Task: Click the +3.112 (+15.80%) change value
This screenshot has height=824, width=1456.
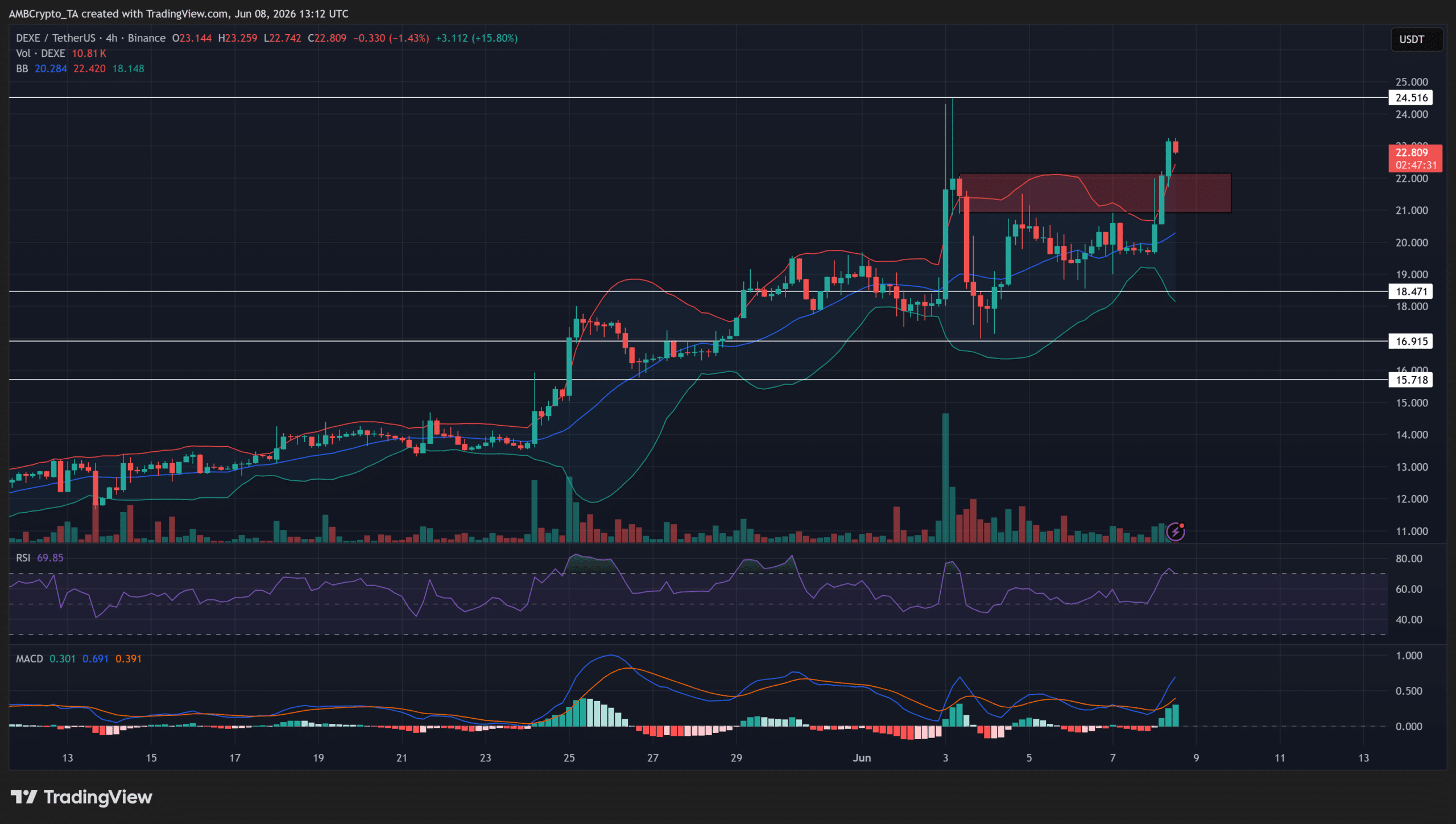Action: tap(477, 38)
